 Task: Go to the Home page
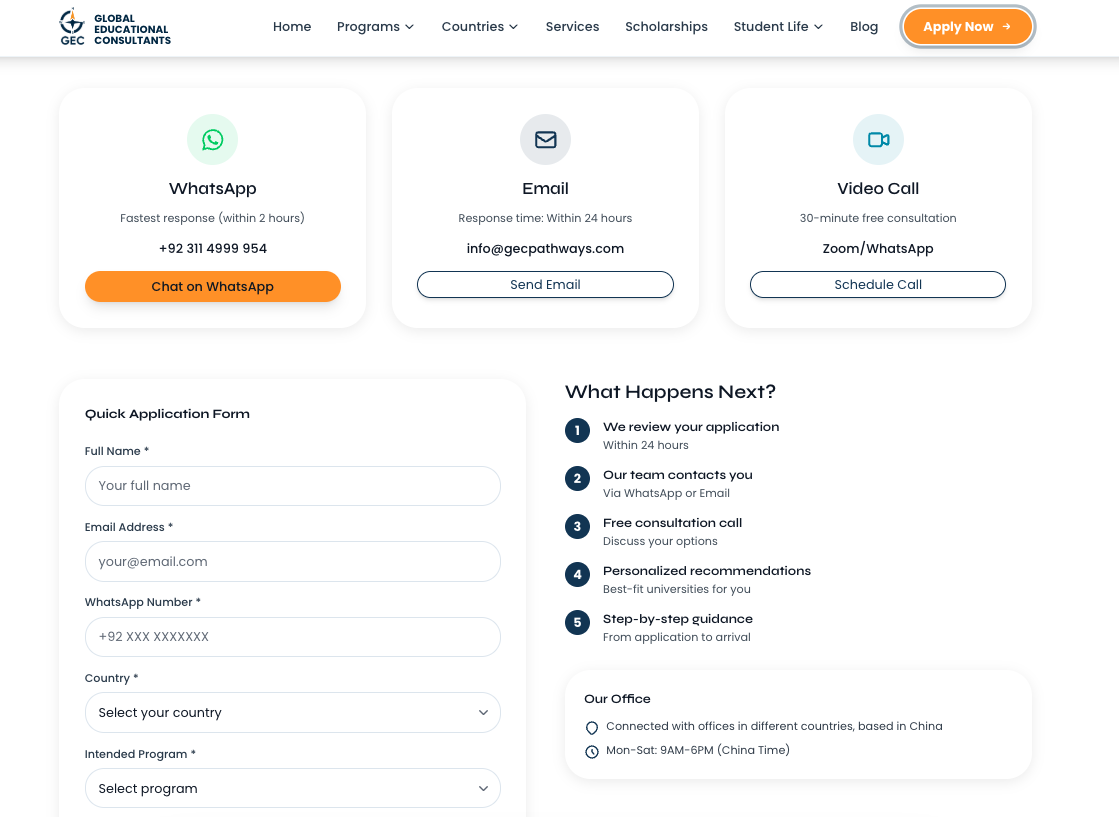pos(292,27)
